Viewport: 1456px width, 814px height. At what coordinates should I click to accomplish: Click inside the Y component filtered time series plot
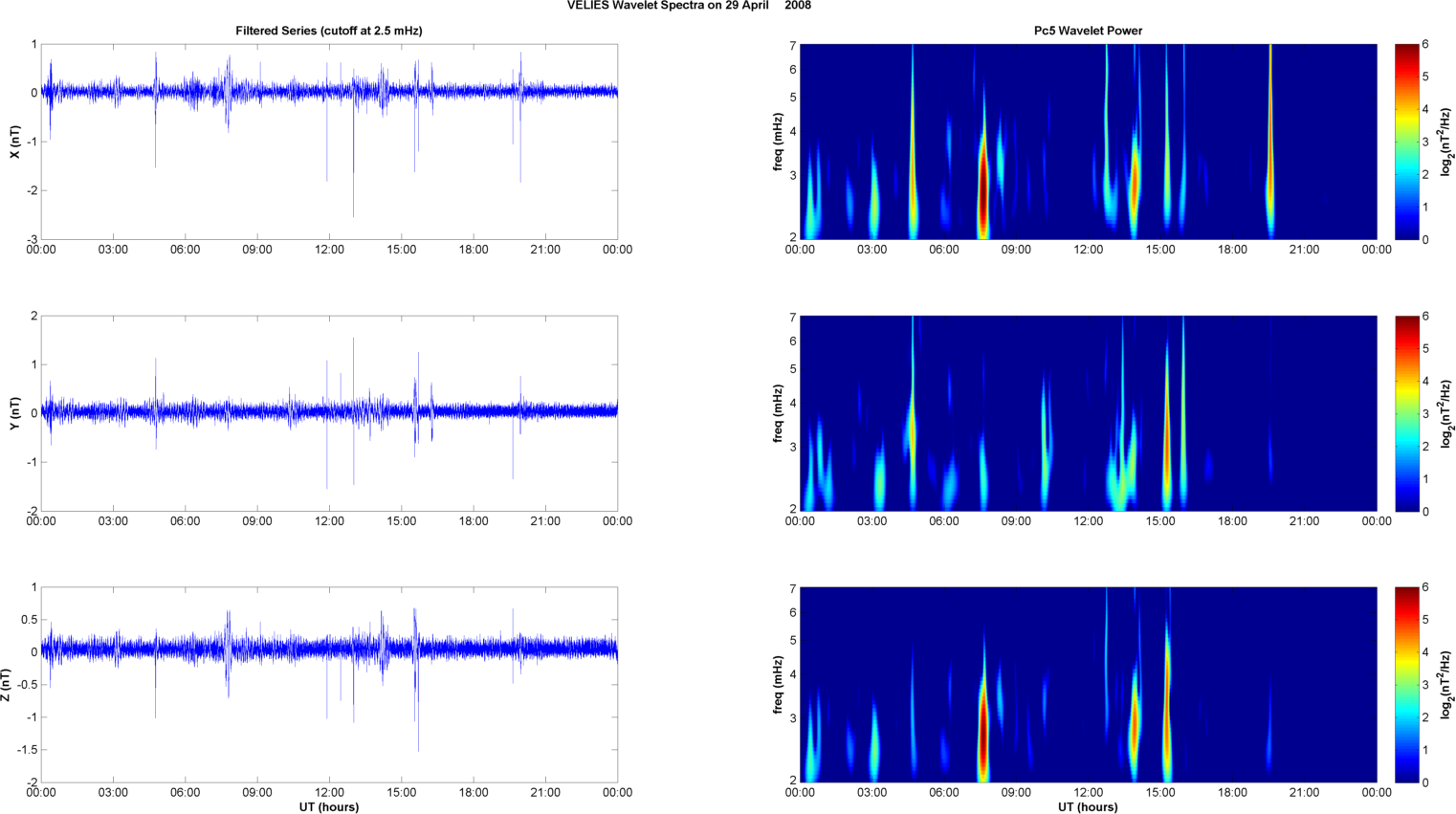point(329,413)
